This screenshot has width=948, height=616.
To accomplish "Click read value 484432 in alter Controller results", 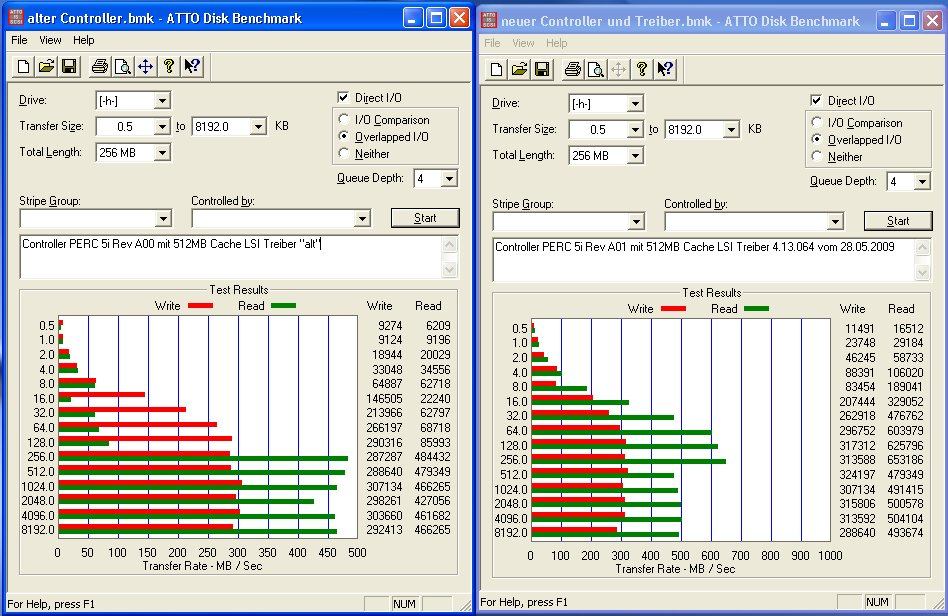I will [x=432, y=457].
